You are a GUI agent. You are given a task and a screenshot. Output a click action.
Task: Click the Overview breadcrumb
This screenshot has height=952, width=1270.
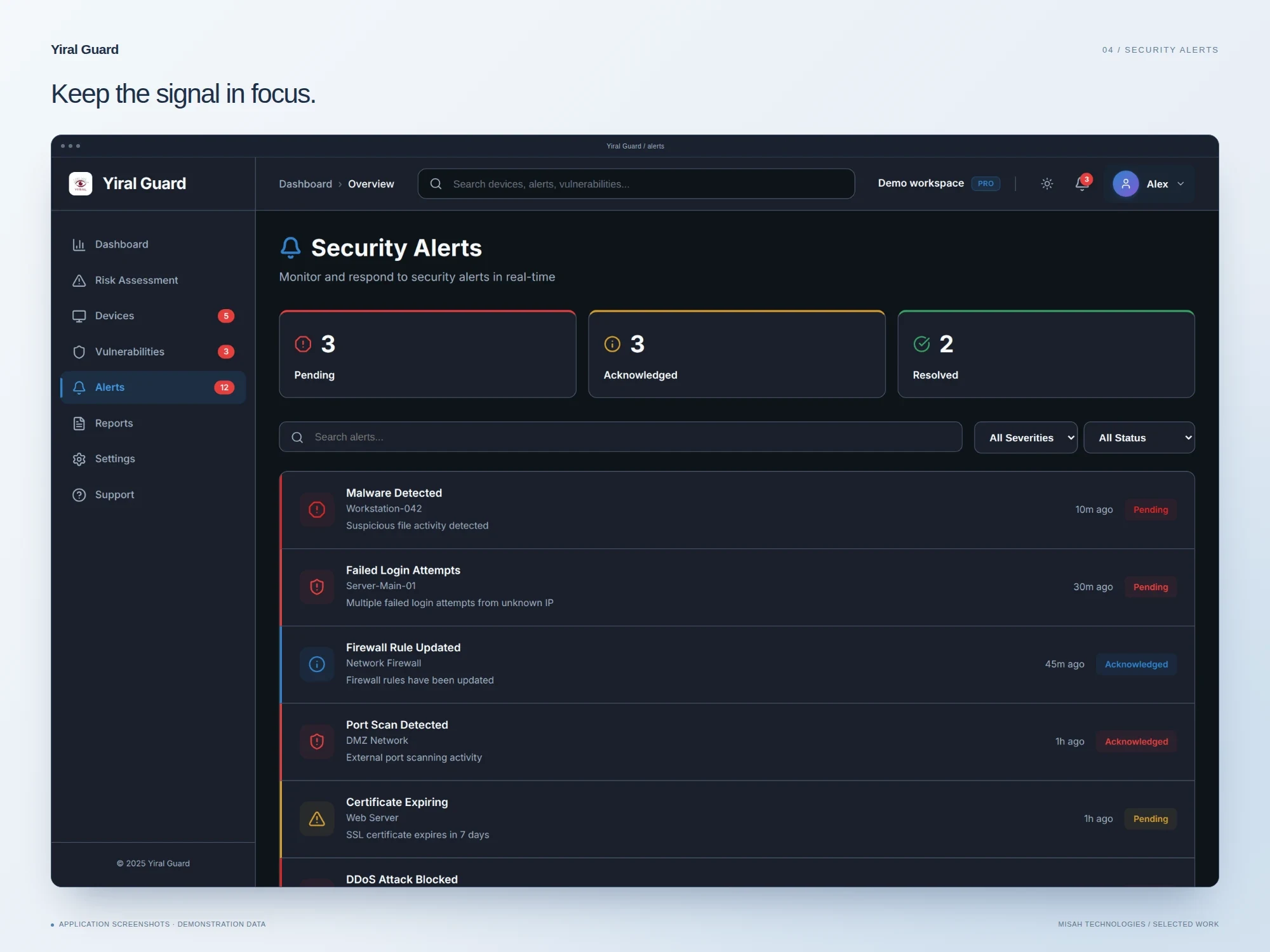point(371,184)
